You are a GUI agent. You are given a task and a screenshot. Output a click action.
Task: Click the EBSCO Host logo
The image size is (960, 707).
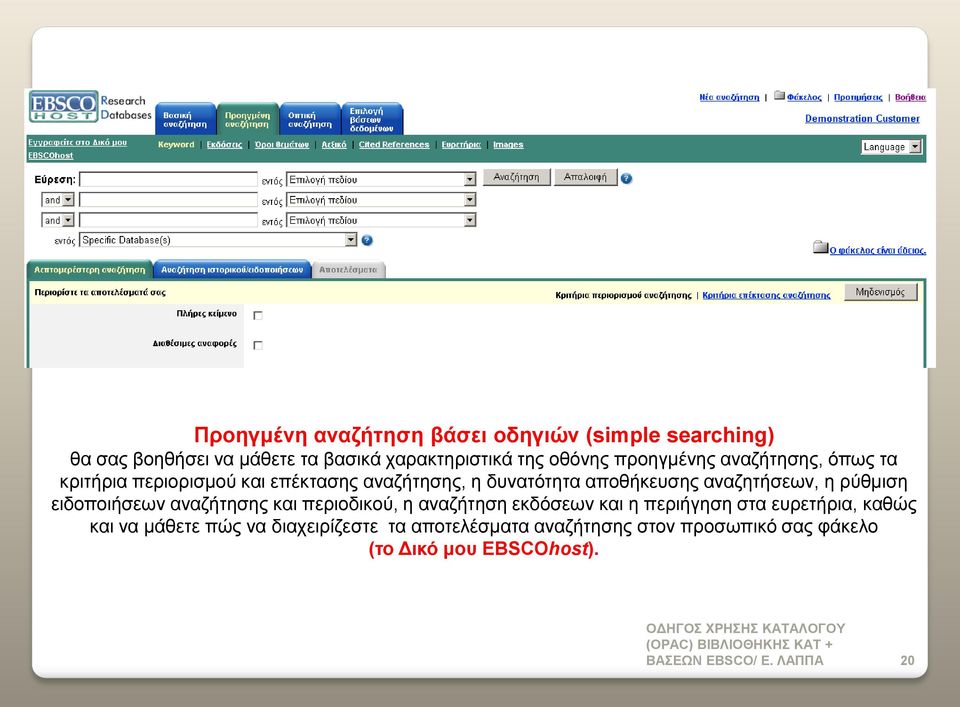coord(64,107)
